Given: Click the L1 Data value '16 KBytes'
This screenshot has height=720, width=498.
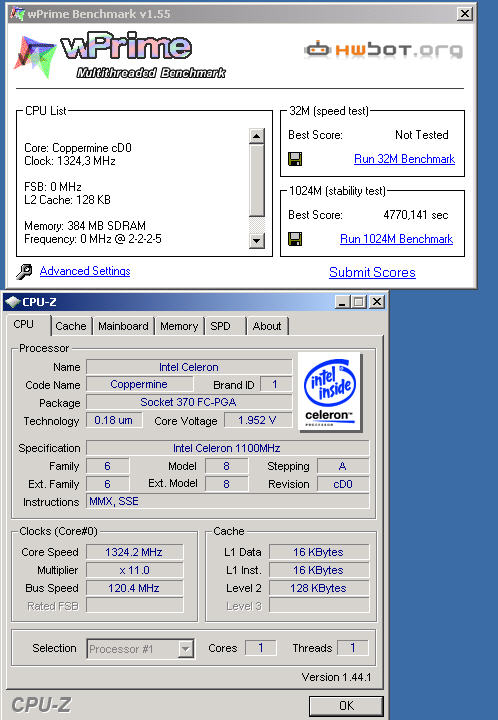Looking at the screenshot, I should pyautogui.click(x=319, y=552).
